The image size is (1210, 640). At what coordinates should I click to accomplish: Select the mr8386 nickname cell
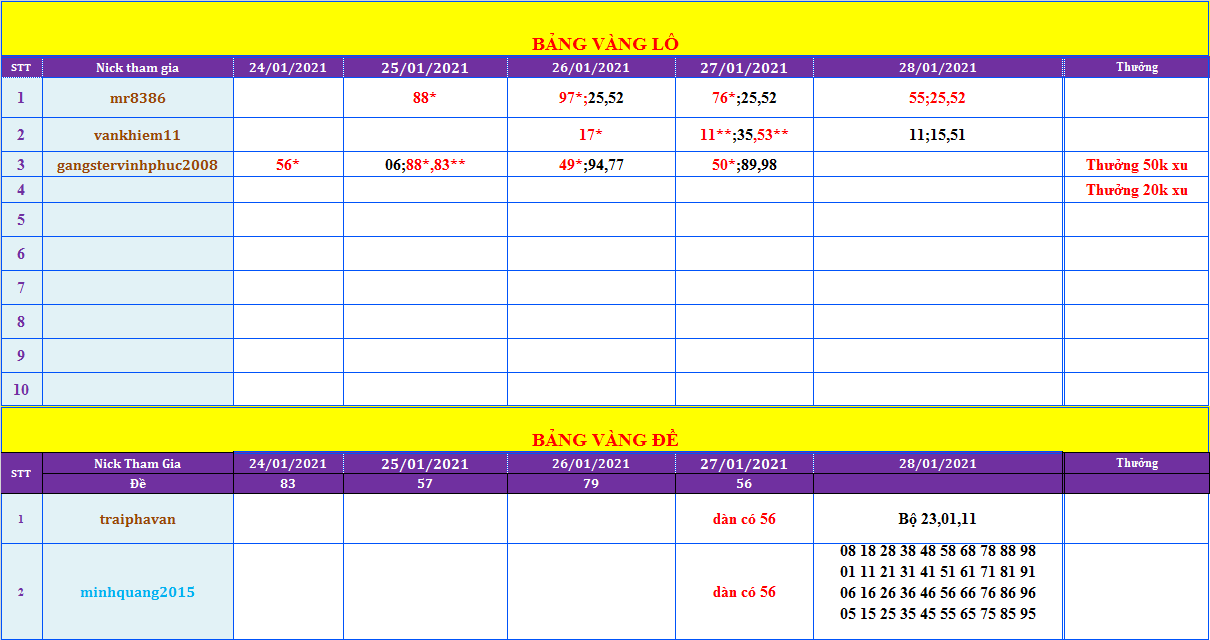tap(138, 98)
